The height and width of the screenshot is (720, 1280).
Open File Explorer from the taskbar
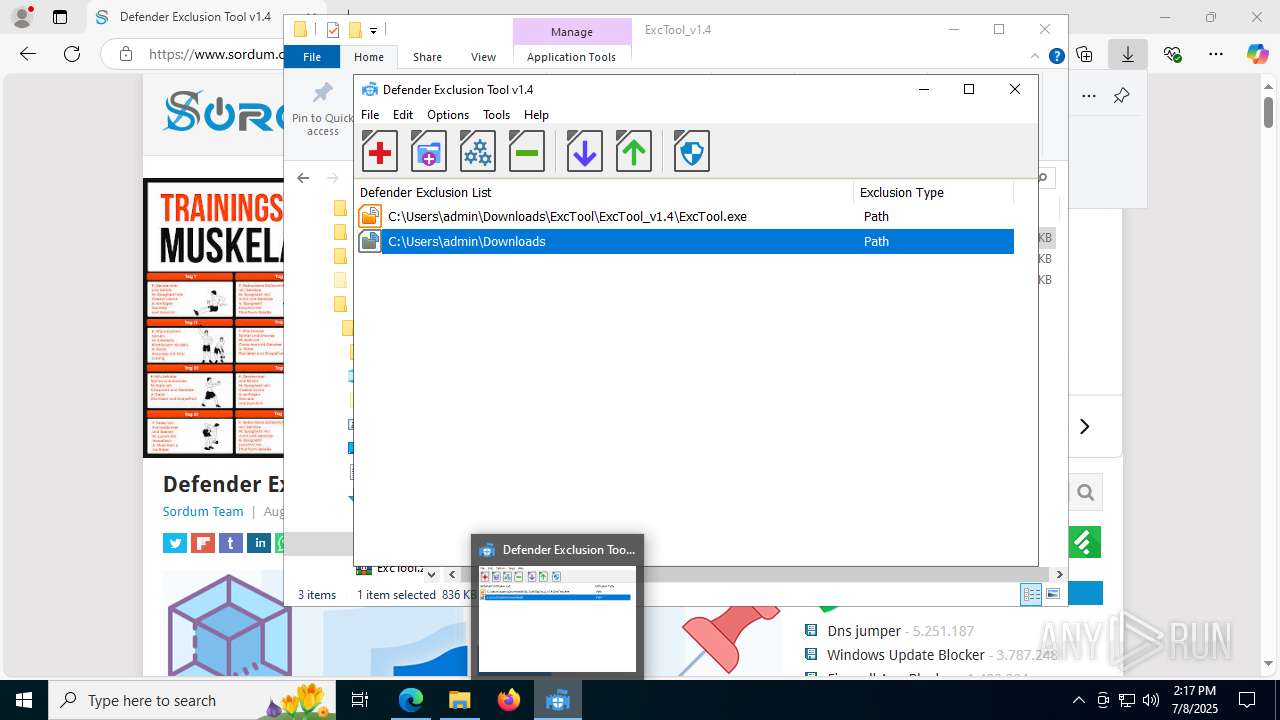460,700
